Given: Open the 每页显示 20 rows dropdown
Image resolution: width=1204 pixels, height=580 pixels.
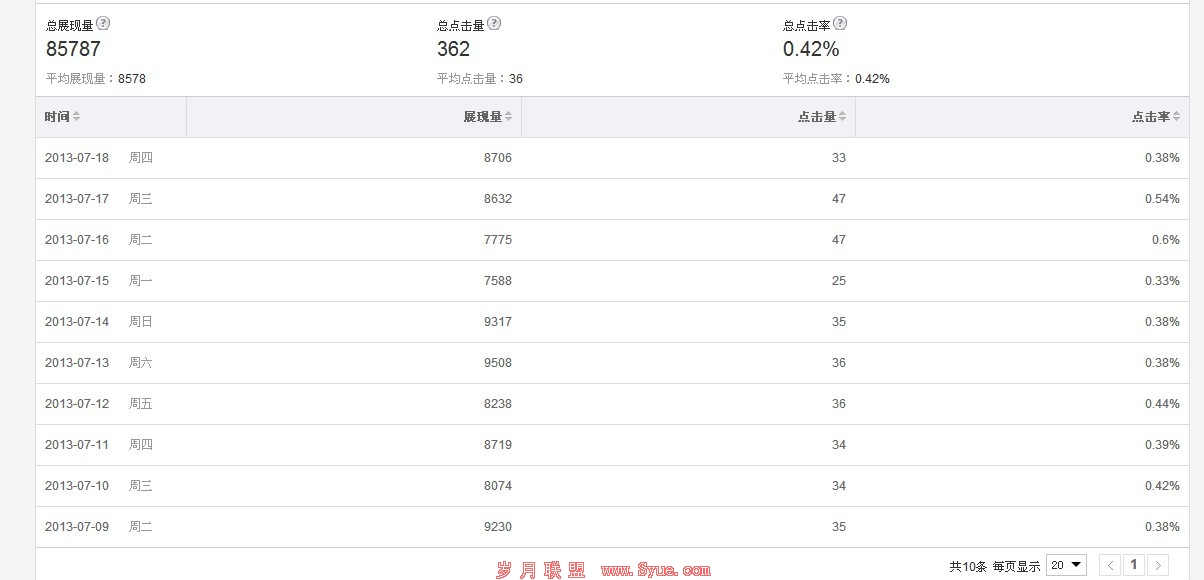Looking at the screenshot, I should pos(1067,565).
